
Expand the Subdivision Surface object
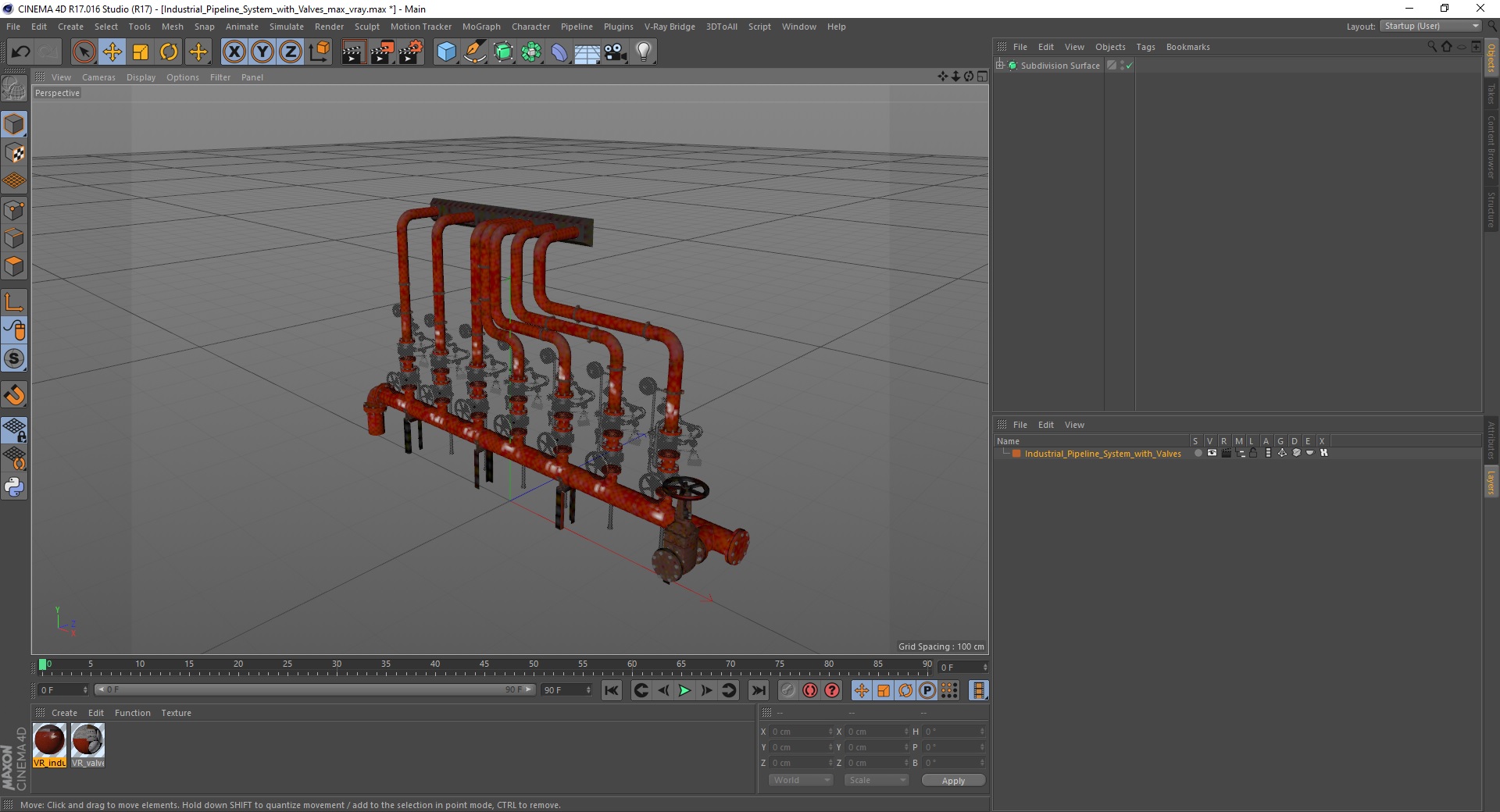(x=1000, y=66)
